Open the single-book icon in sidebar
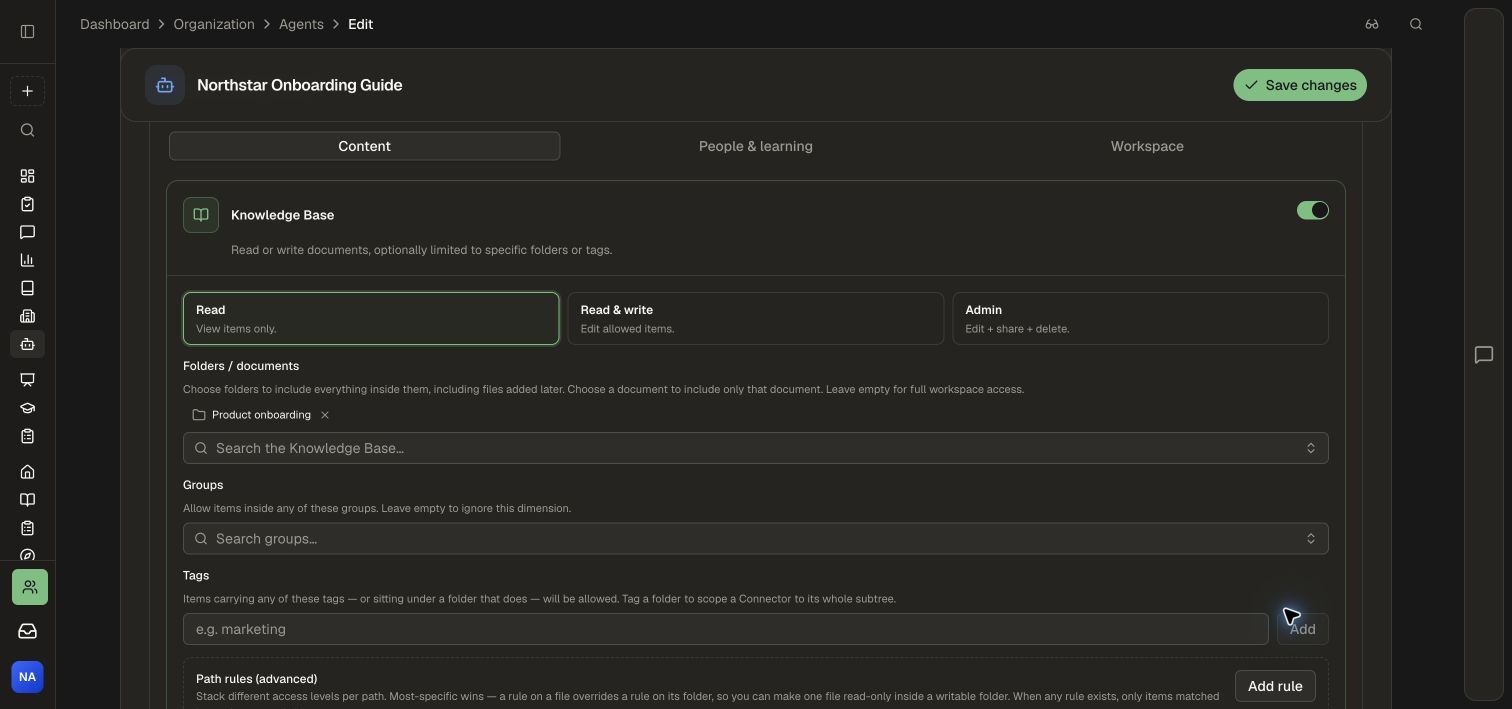 point(28,288)
